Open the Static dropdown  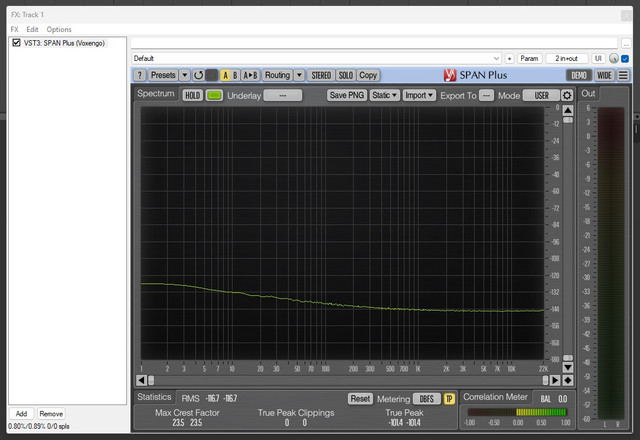tap(384, 96)
